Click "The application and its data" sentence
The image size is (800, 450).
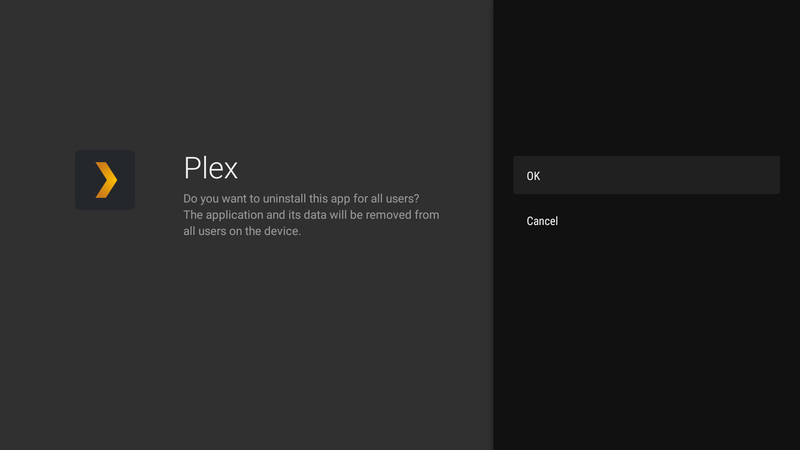(x=311, y=222)
